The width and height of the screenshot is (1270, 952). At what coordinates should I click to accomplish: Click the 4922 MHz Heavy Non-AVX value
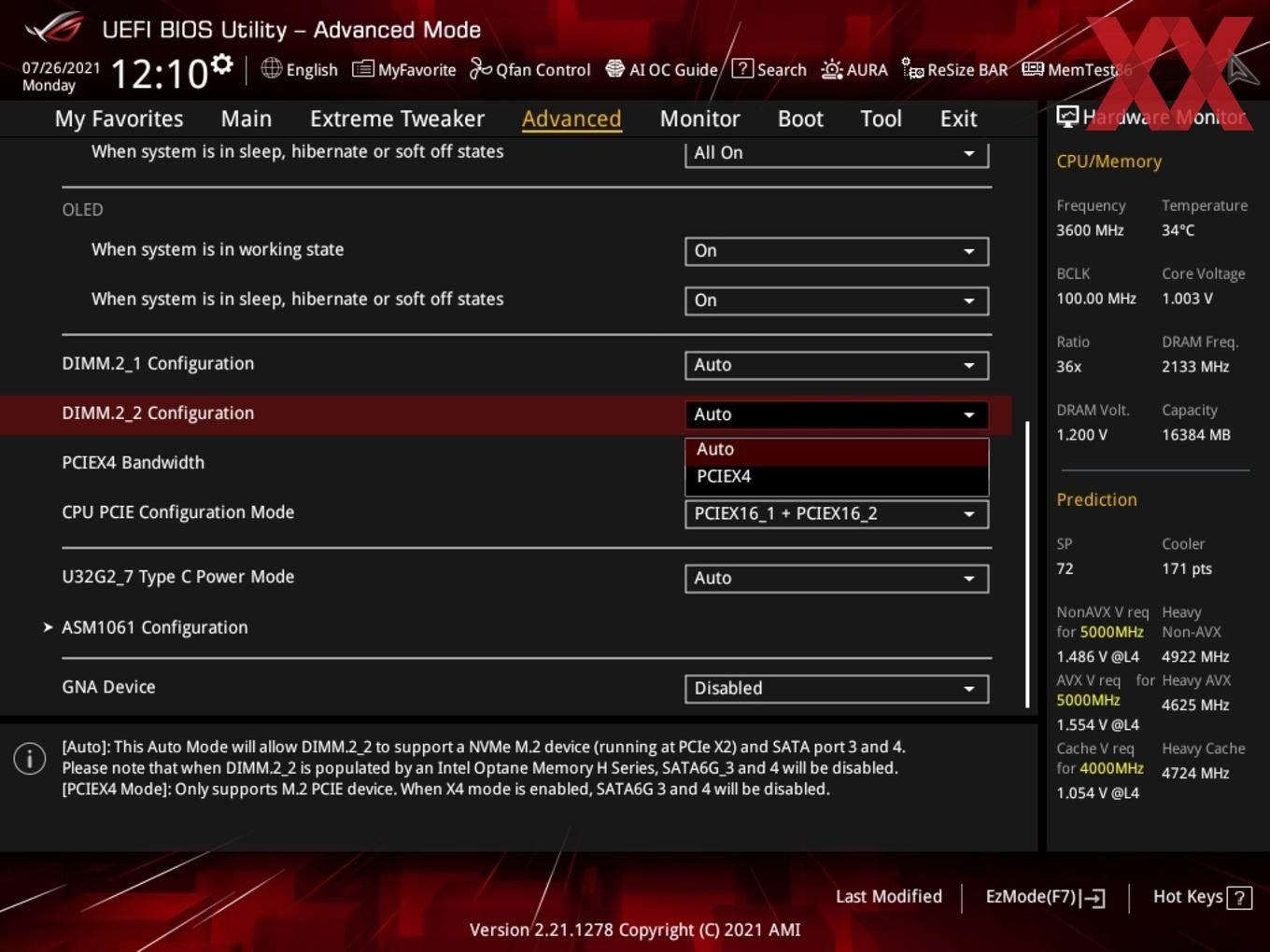(1195, 657)
